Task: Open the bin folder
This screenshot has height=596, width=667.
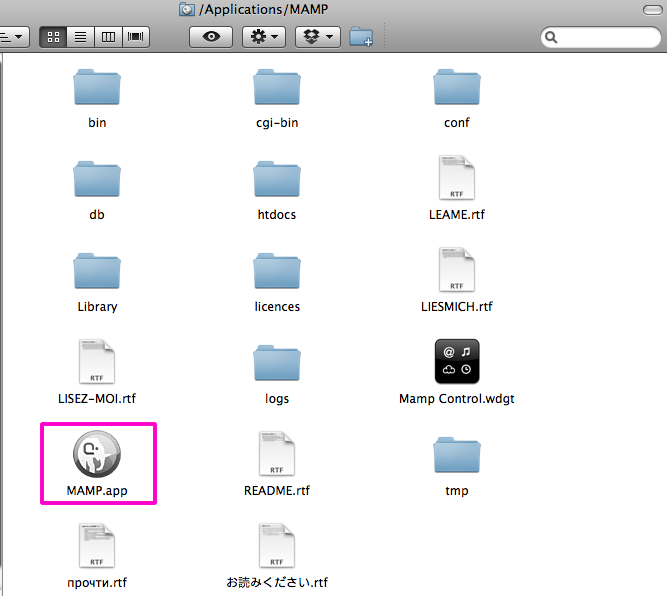Action: pyautogui.click(x=97, y=87)
